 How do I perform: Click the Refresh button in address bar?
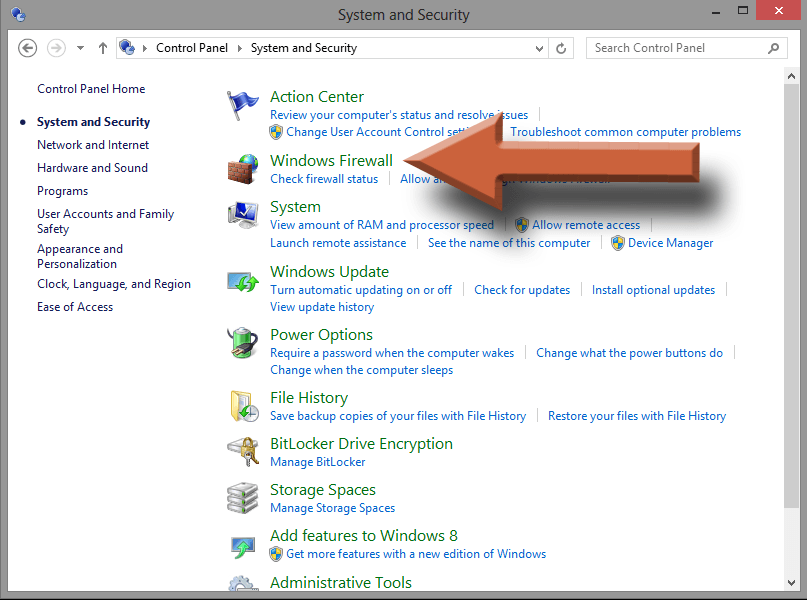561,48
